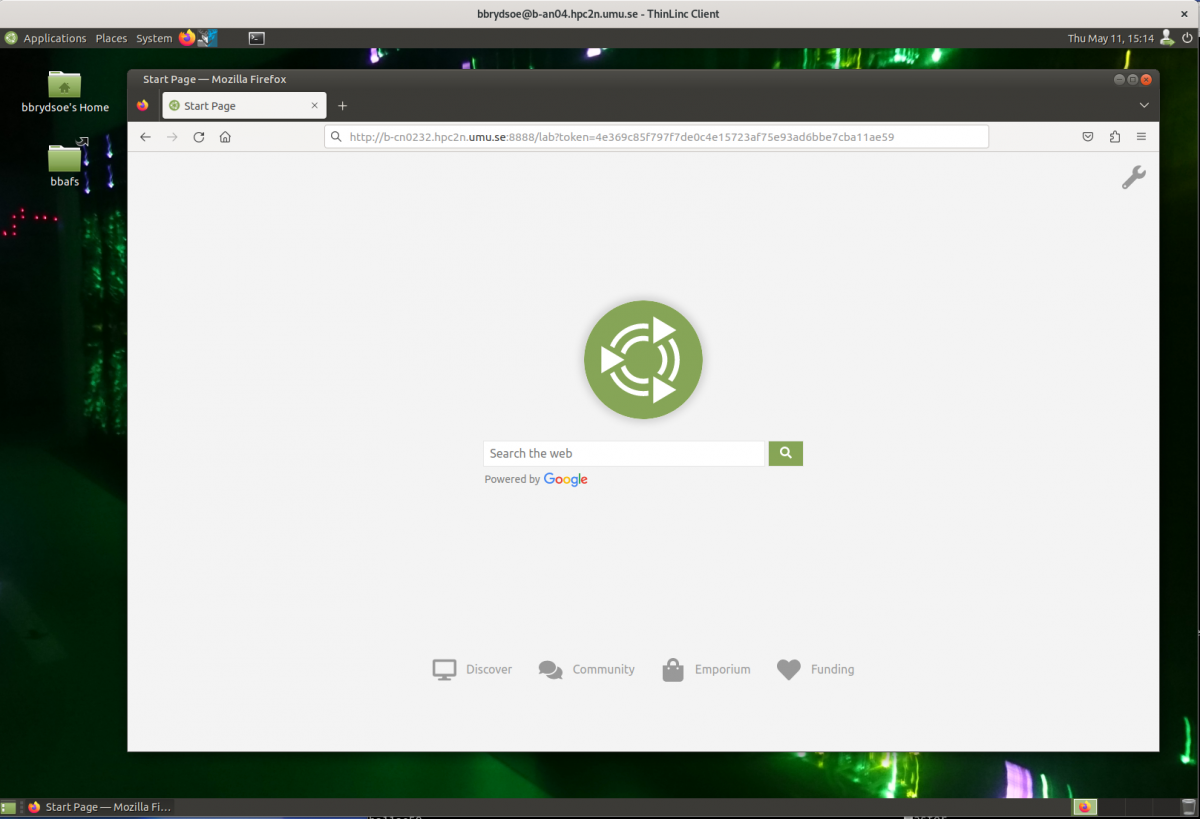Select the Start Page tab
Viewport: 1200px width, 819px height.
(244, 106)
